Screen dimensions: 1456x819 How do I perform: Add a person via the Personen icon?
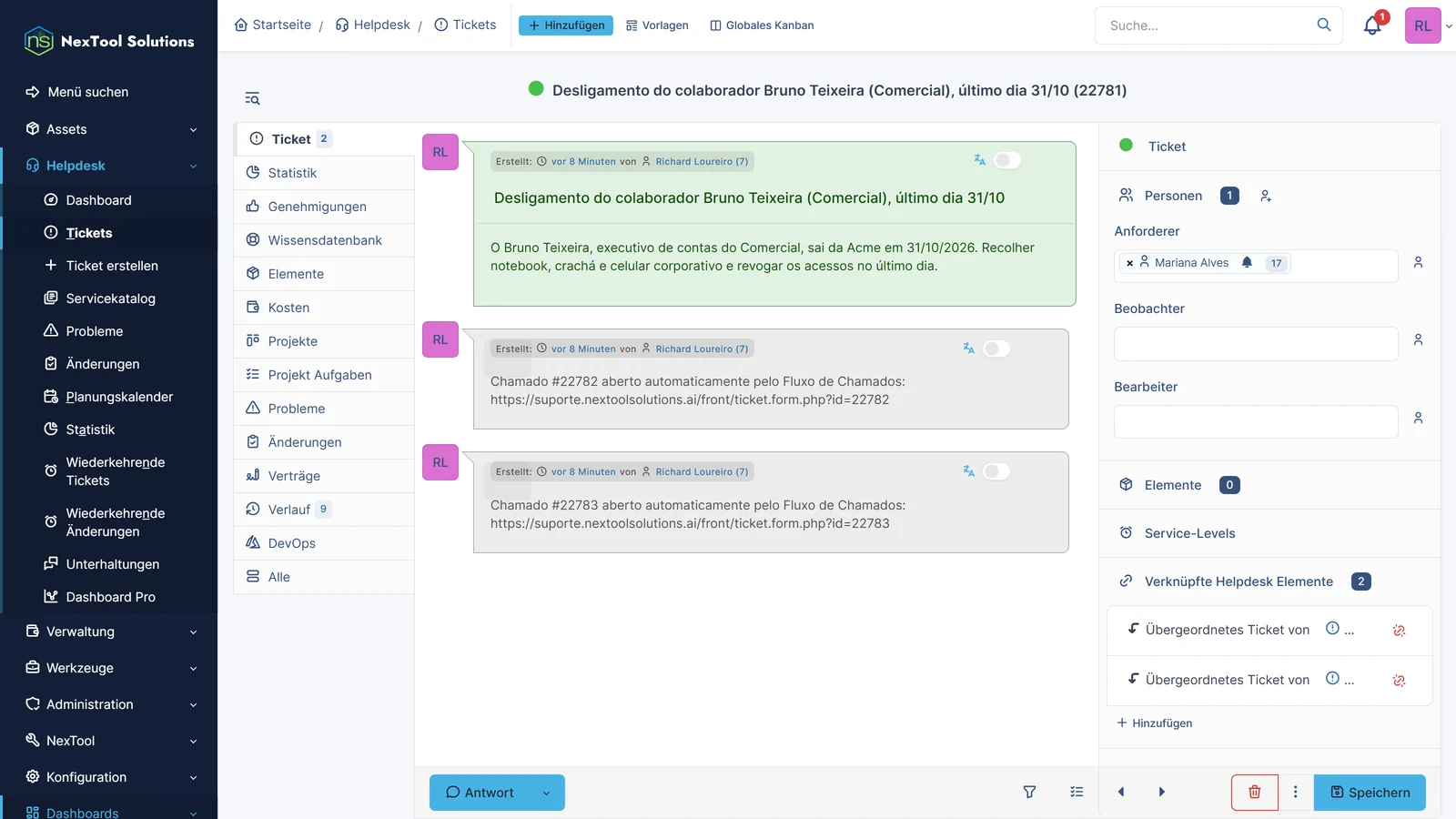1266,196
